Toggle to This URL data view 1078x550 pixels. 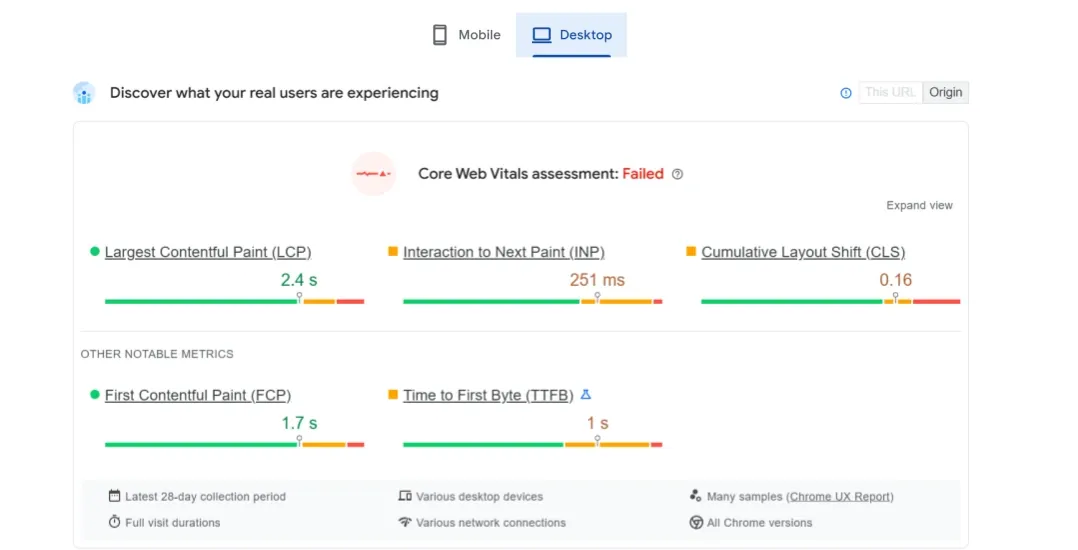coord(890,93)
